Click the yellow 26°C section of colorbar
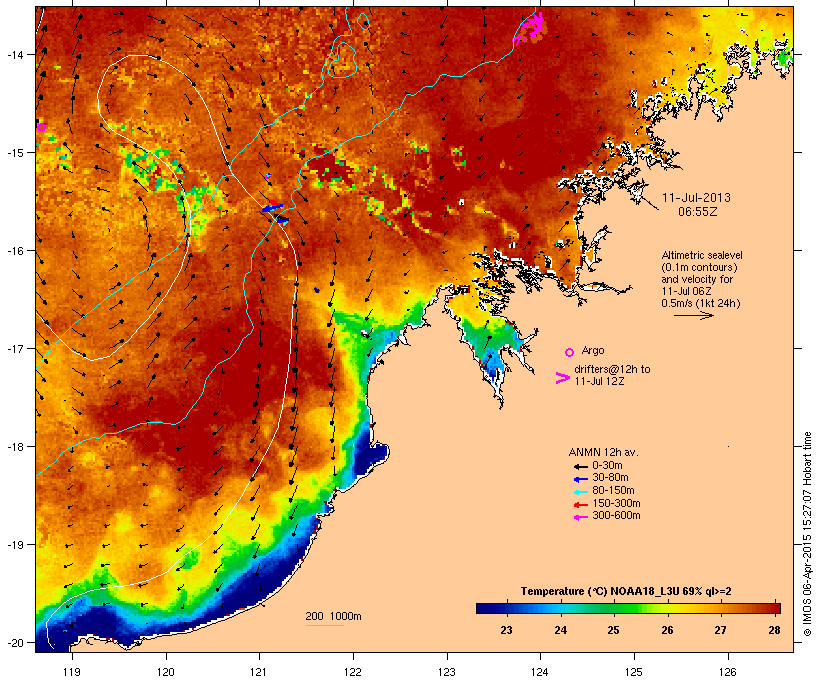Viewport: 820px width, 680px height. 667,608
